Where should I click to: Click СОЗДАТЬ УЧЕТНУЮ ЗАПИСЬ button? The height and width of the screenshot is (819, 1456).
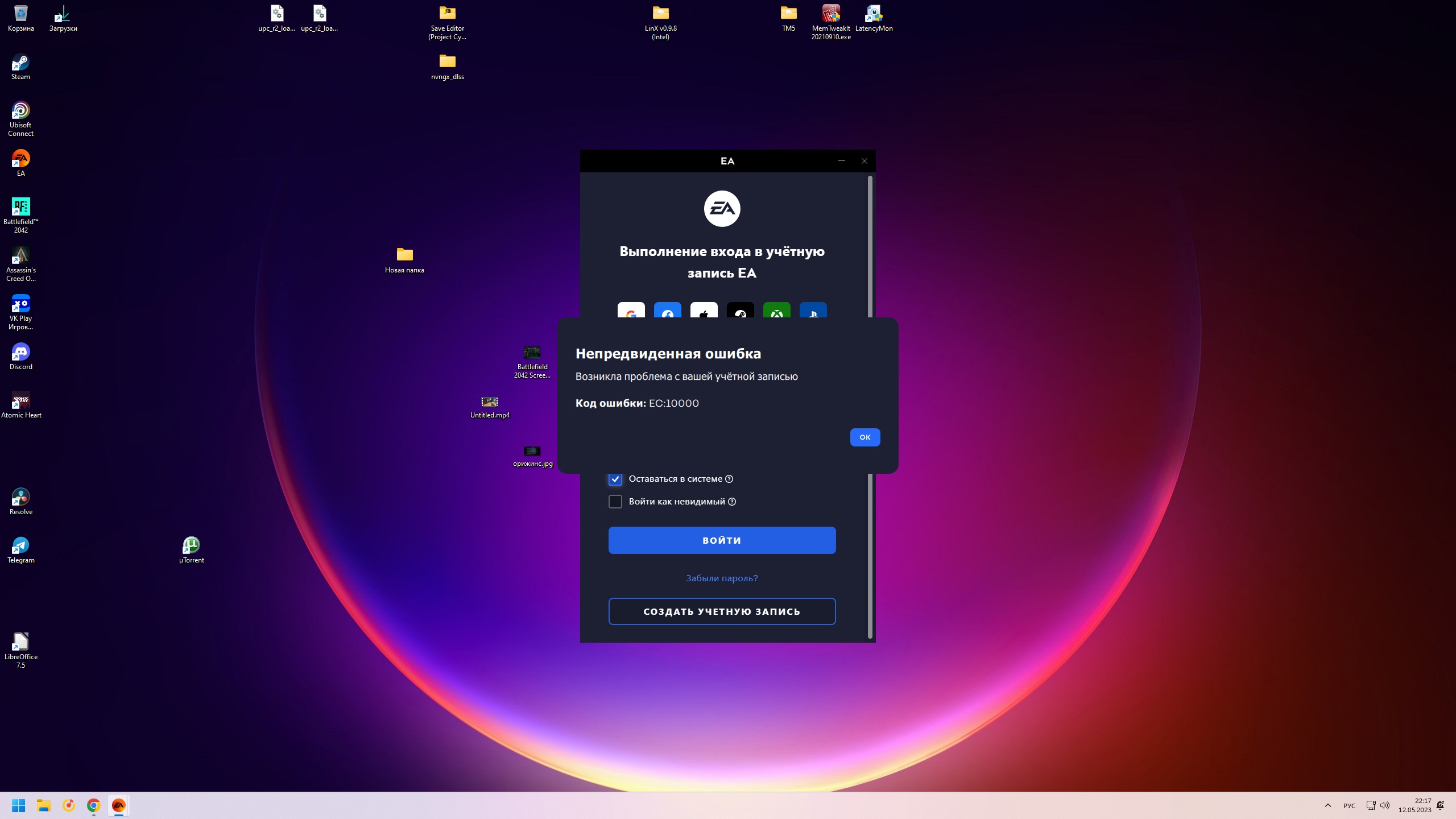(722, 611)
